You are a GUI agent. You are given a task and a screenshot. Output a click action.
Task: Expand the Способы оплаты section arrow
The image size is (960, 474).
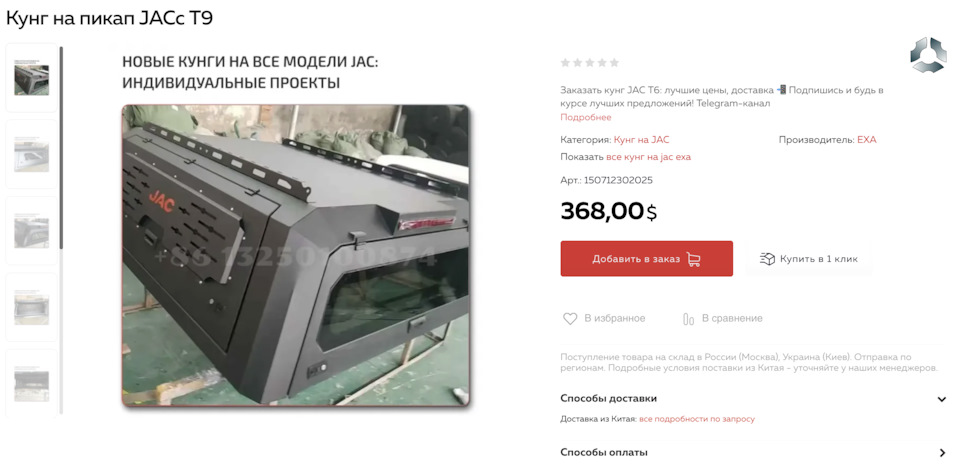(x=942, y=453)
